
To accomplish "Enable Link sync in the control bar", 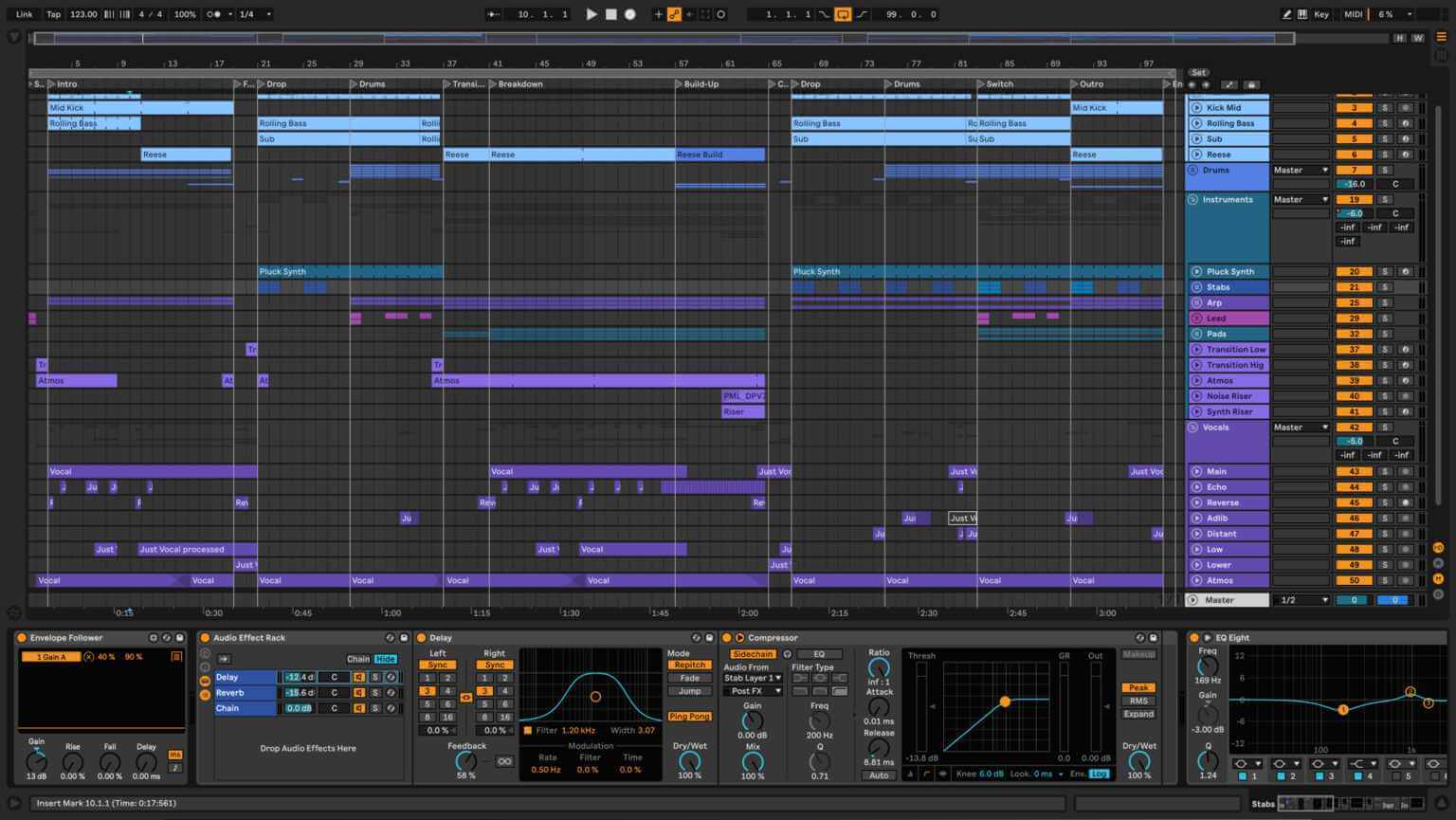I will [x=24, y=14].
